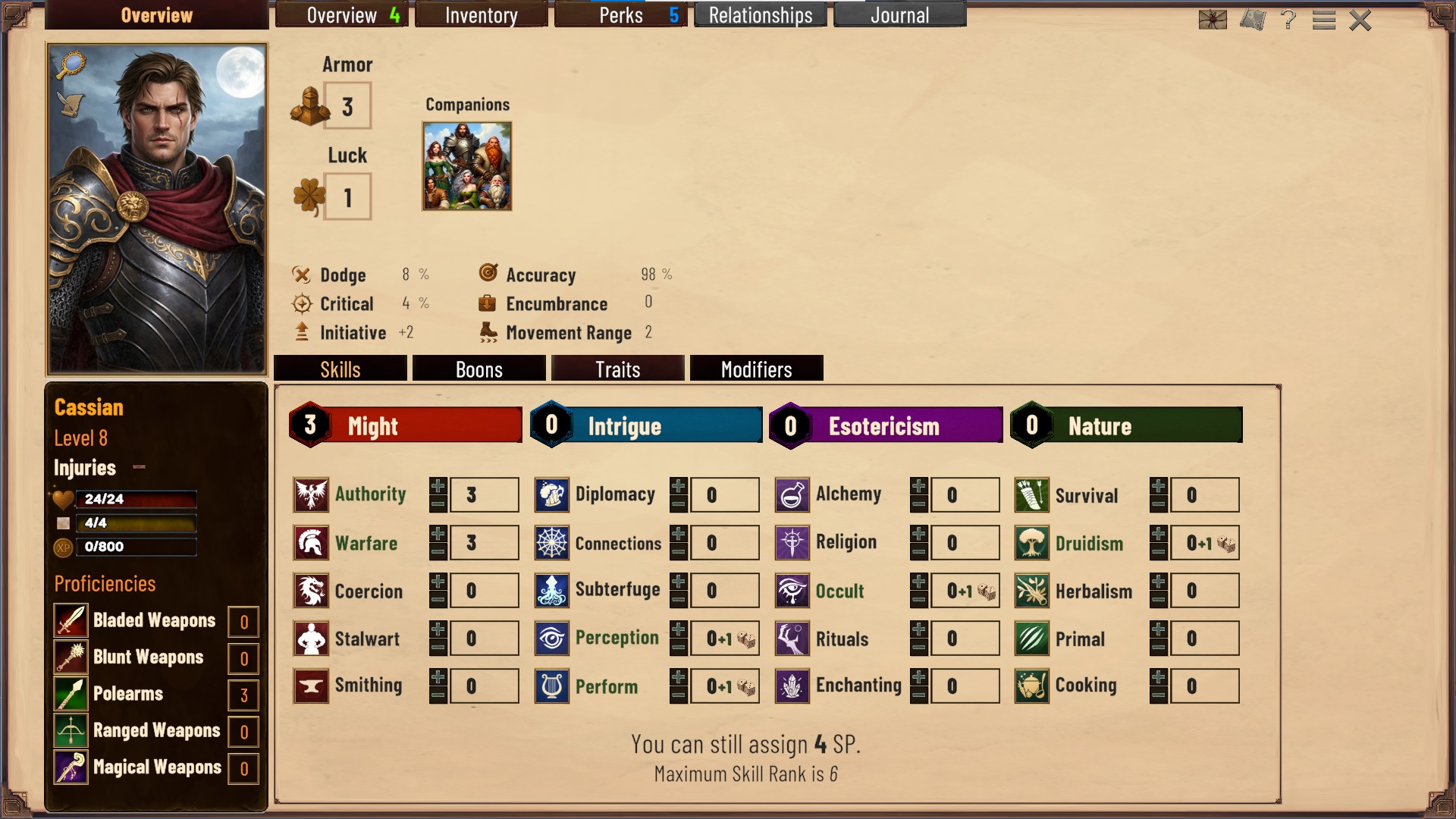Open the hamburger menu icon
The image size is (1456, 819).
click(x=1324, y=20)
